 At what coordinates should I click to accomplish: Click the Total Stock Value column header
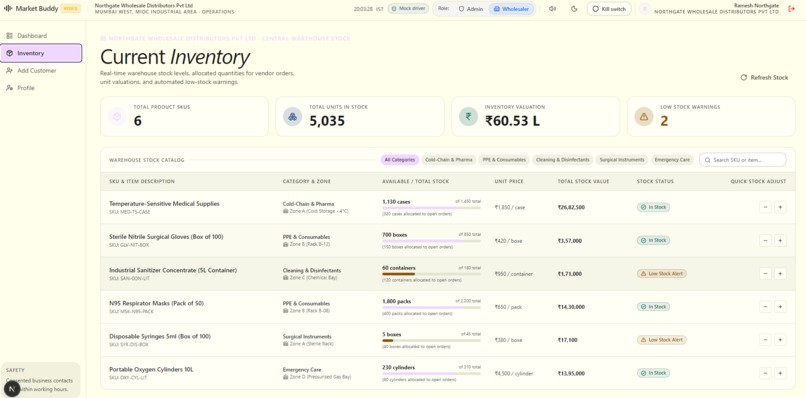coord(583,182)
